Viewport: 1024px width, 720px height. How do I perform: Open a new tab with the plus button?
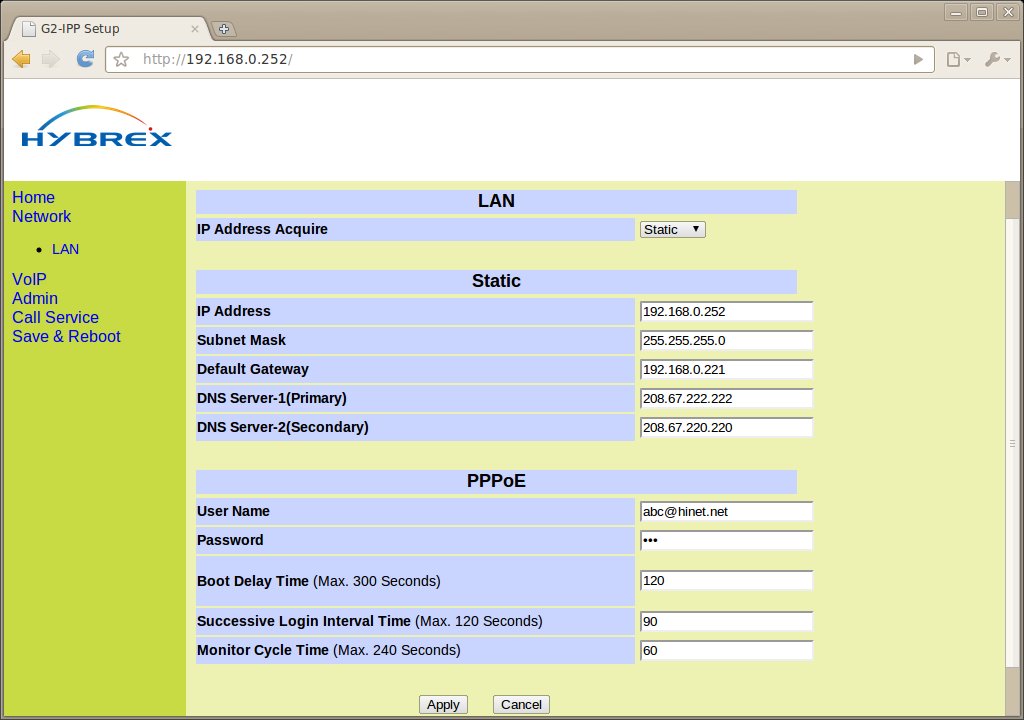tap(224, 29)
